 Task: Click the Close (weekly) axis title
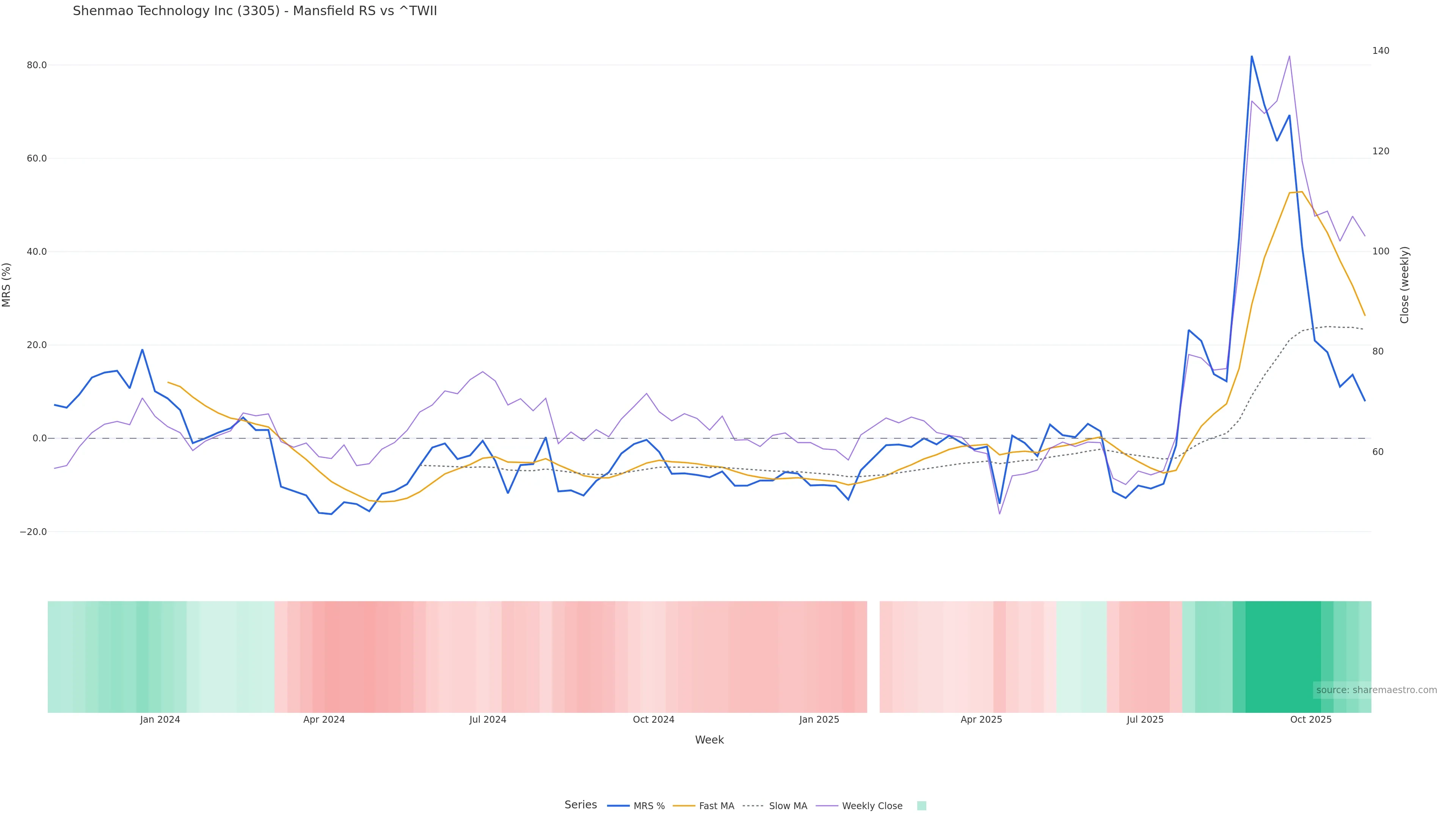tap(1404, 285)
